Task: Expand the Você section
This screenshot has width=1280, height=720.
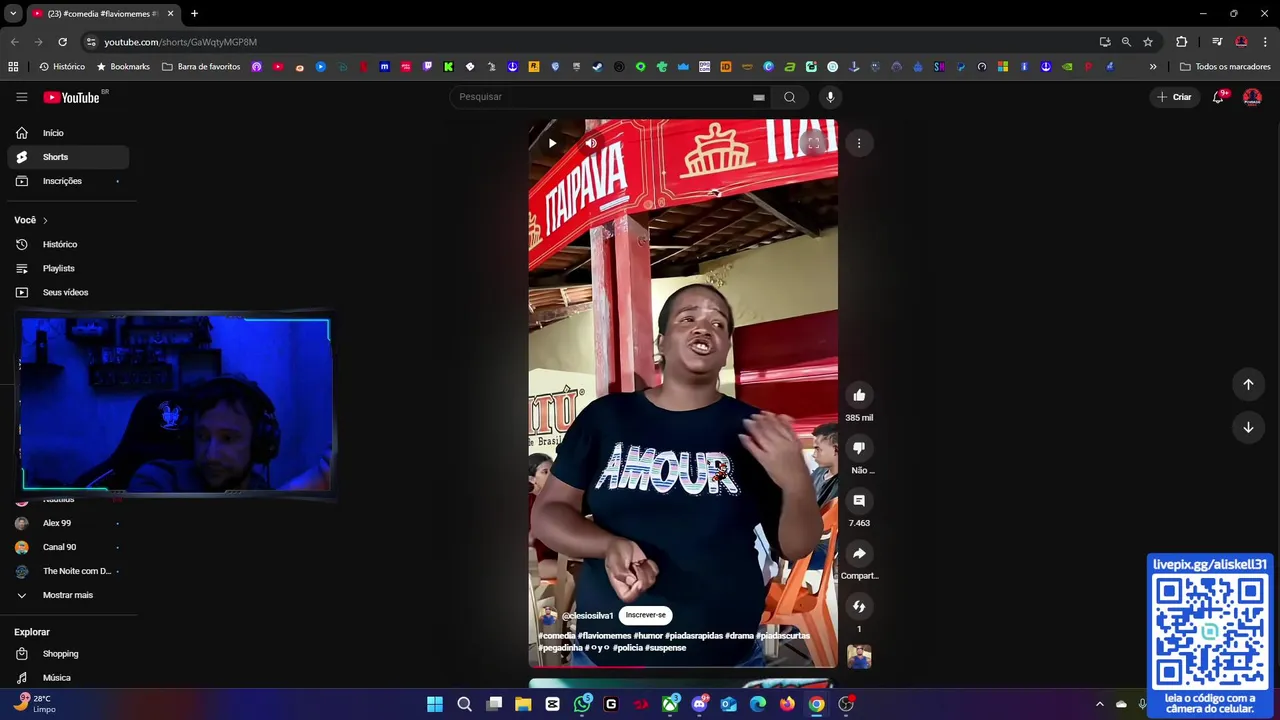Action: click(31, 220)
